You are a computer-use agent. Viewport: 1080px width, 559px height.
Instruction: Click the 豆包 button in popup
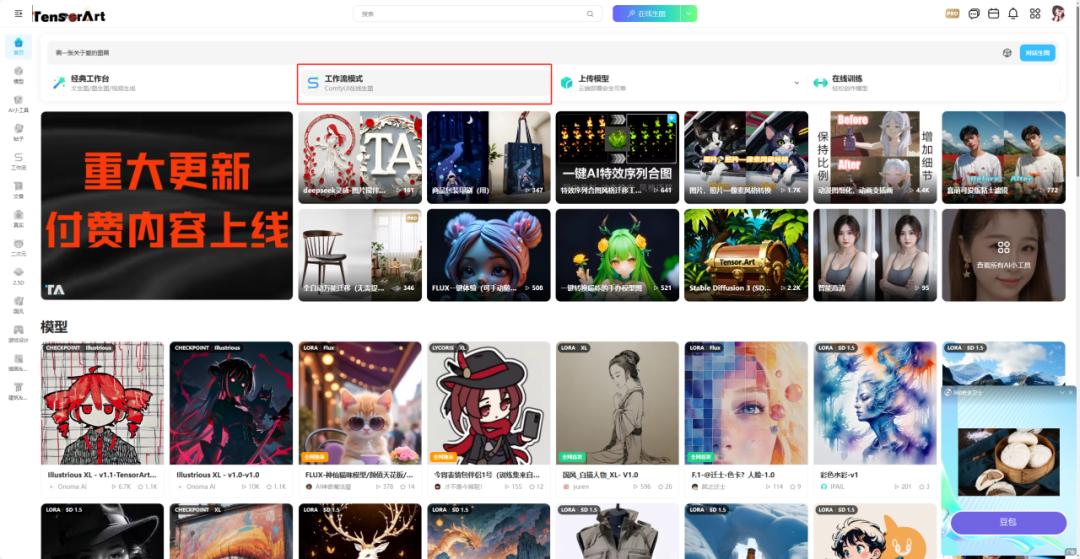click(1008, 523)
